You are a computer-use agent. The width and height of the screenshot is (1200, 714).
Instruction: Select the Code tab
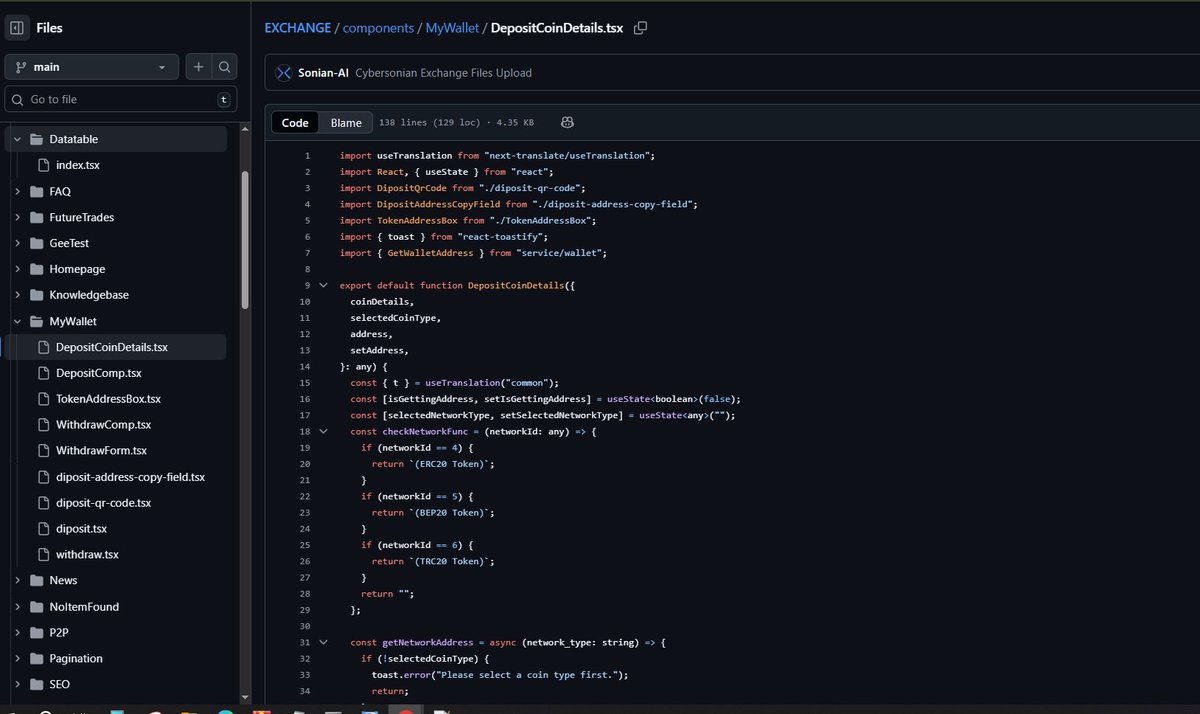click(x=295, y=123)
